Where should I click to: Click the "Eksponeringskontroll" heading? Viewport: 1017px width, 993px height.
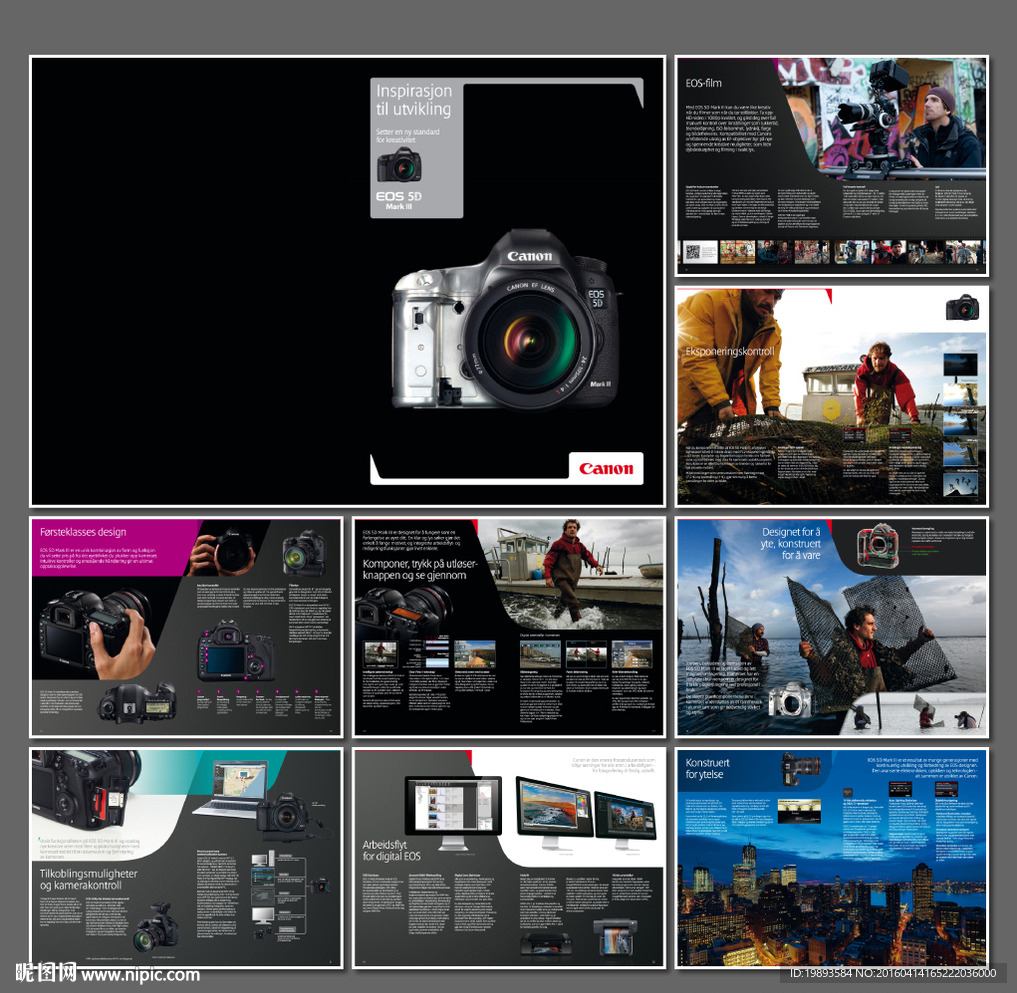[730, 351]
